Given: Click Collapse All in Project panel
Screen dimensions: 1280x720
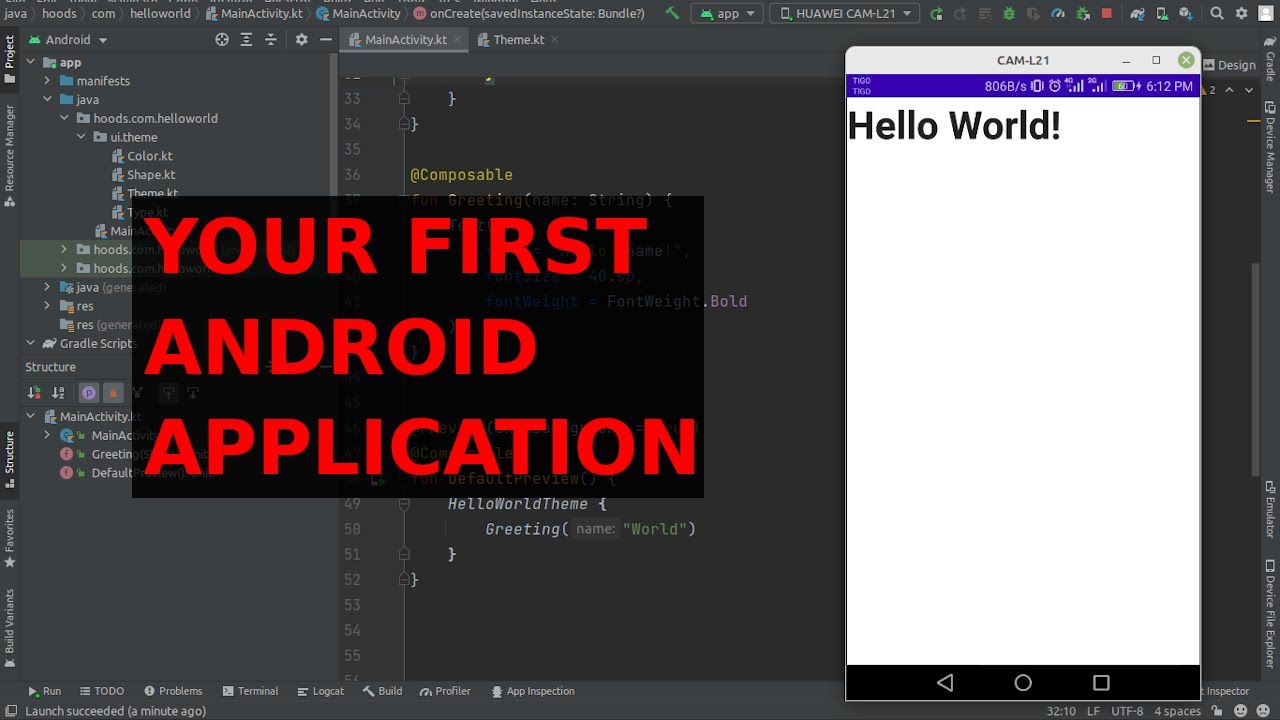Looking at the screenshot, I should click(x=270, y=39).
